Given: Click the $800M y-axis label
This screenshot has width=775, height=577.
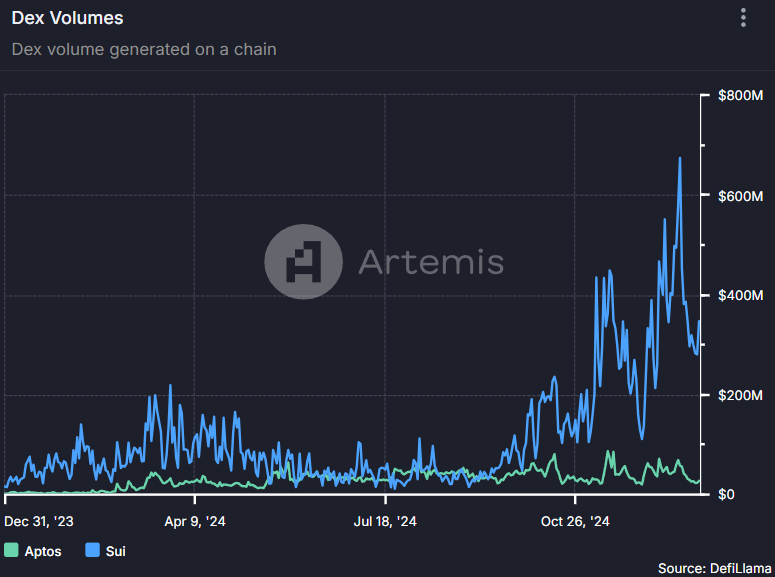Looking at the screenshot, I should point(741,96).
